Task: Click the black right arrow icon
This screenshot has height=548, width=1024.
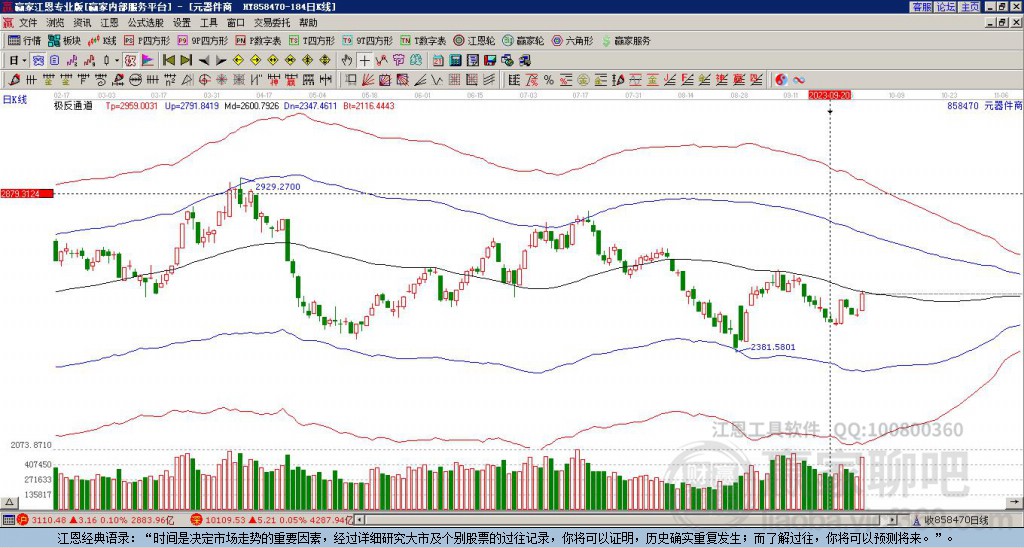Action: (221, 61)
